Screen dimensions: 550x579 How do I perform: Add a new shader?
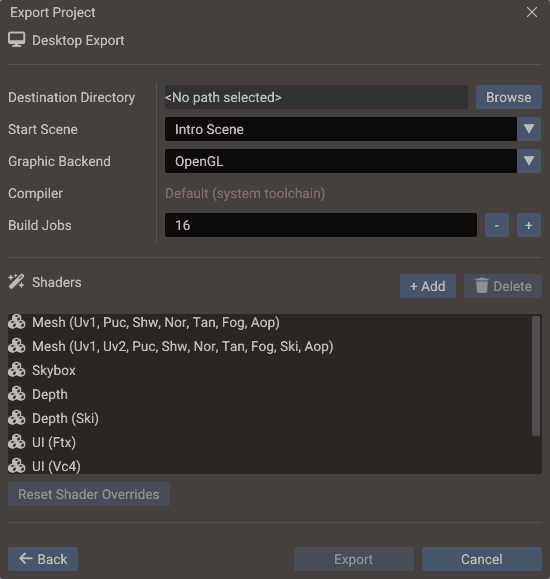point(428,286)
